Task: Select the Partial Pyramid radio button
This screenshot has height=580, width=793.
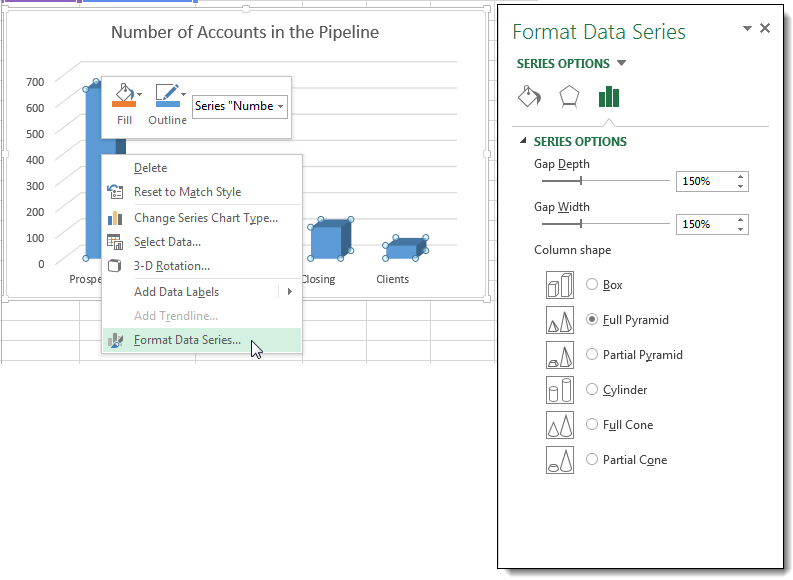Action: [592, 354]
